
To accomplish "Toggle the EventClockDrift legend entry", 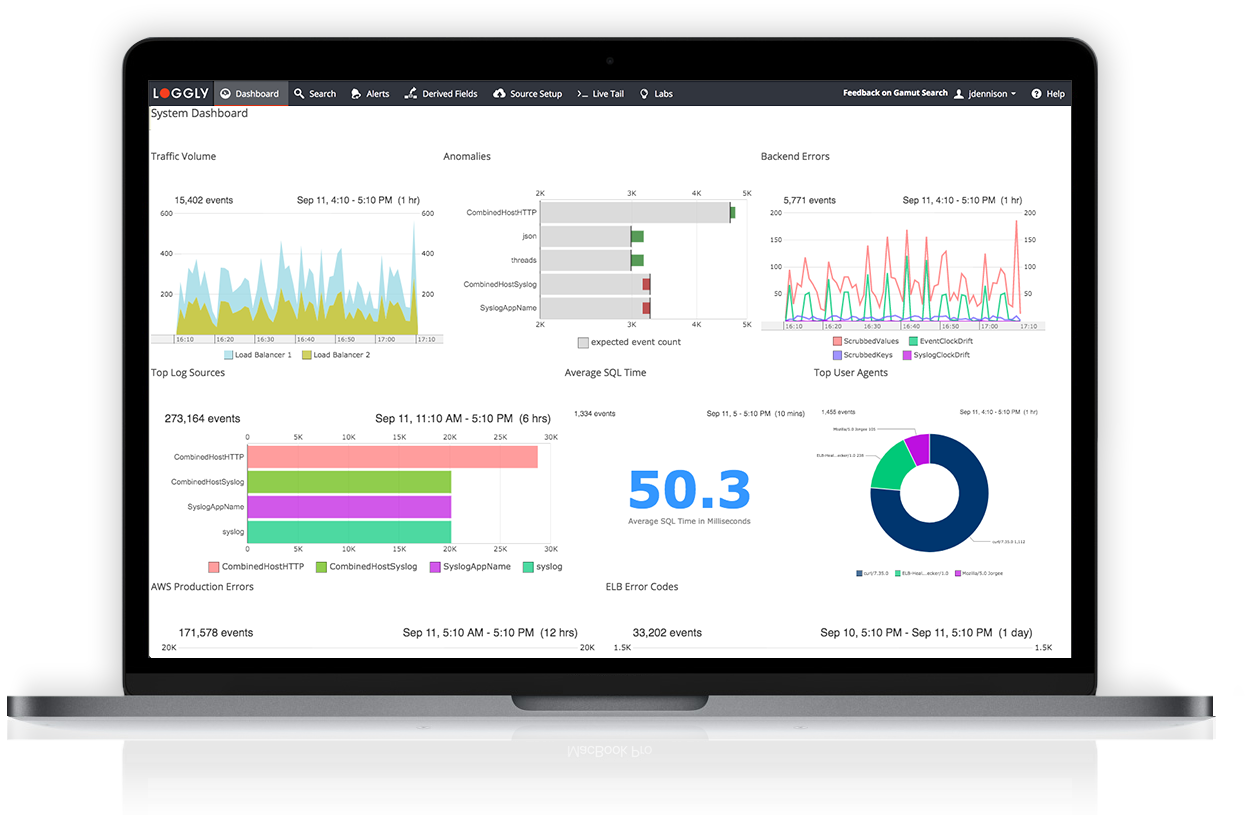I will pyautogui.click(x=939, y=341).
